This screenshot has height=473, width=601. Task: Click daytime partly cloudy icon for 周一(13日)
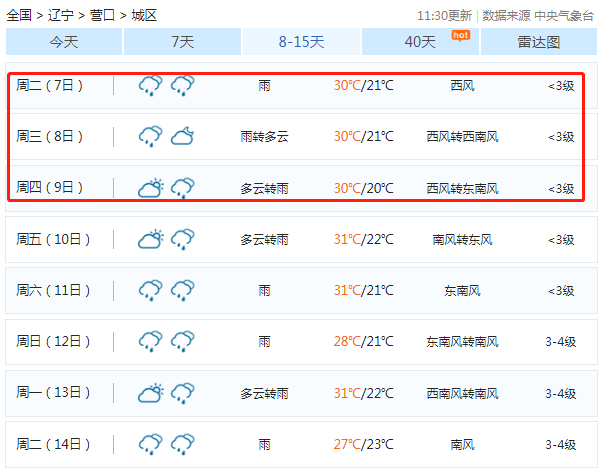(150, 393)
